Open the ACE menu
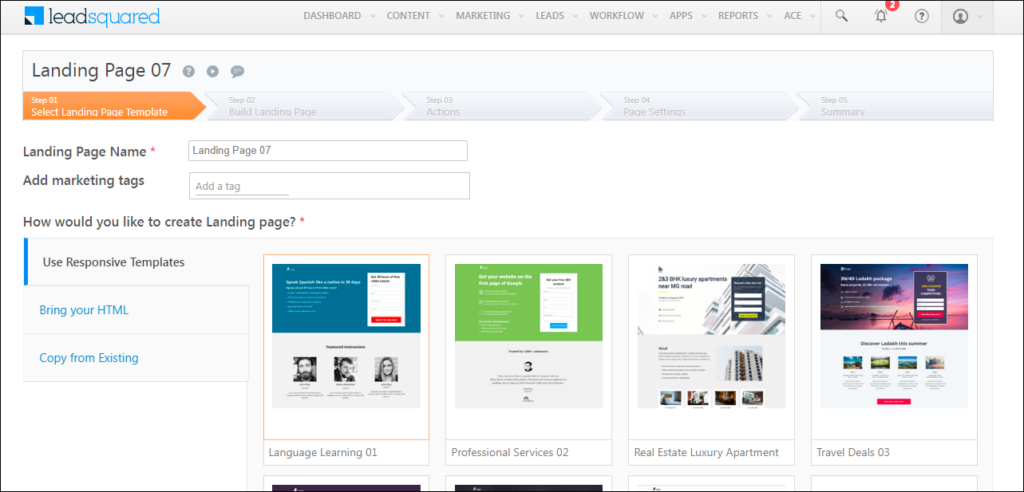Screen dimensions: 1024x492 pos(793,16)
